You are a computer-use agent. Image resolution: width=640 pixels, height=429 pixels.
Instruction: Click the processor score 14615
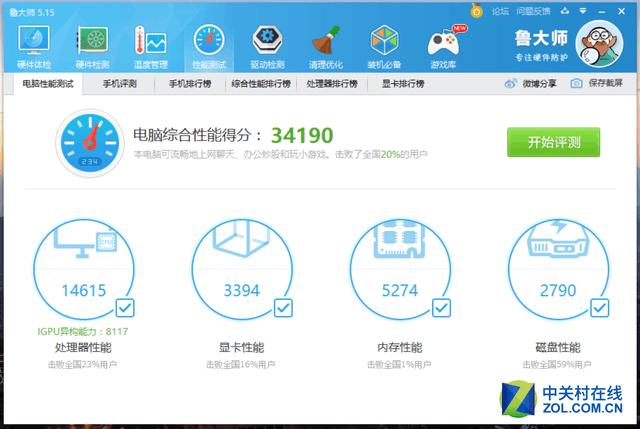(84, 291)
